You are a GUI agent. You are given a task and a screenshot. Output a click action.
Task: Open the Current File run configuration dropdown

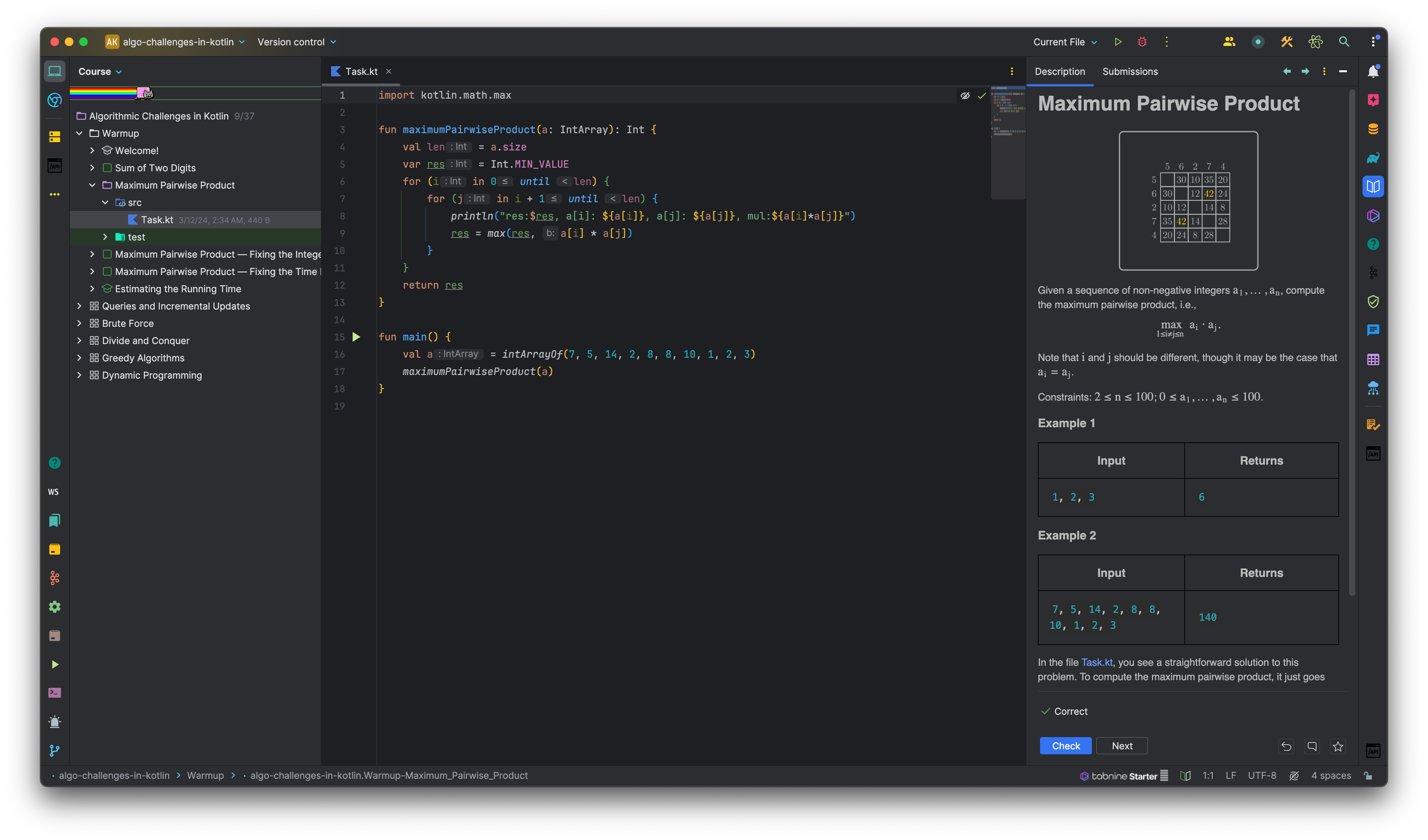1065,42
